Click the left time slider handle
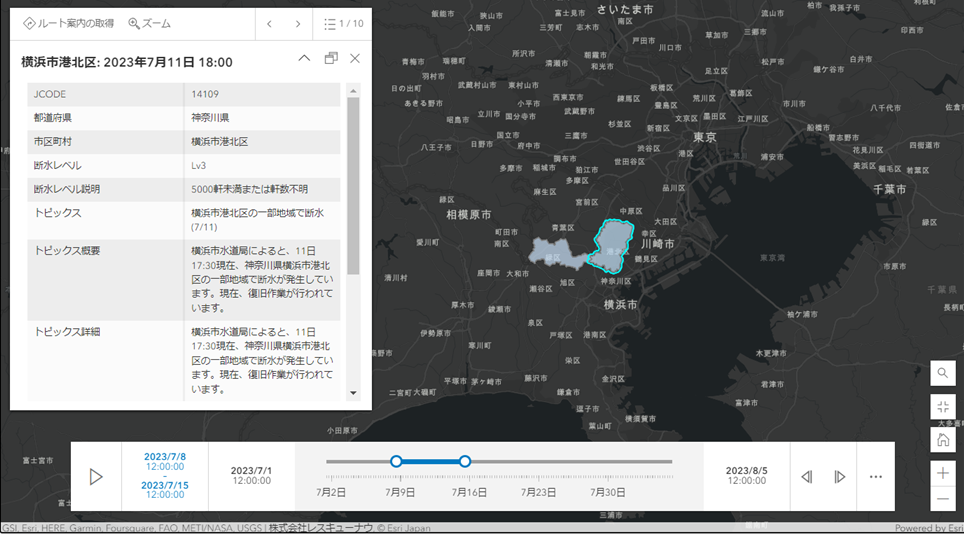This screenshot has height=534, width=964. tap(396, 461)
